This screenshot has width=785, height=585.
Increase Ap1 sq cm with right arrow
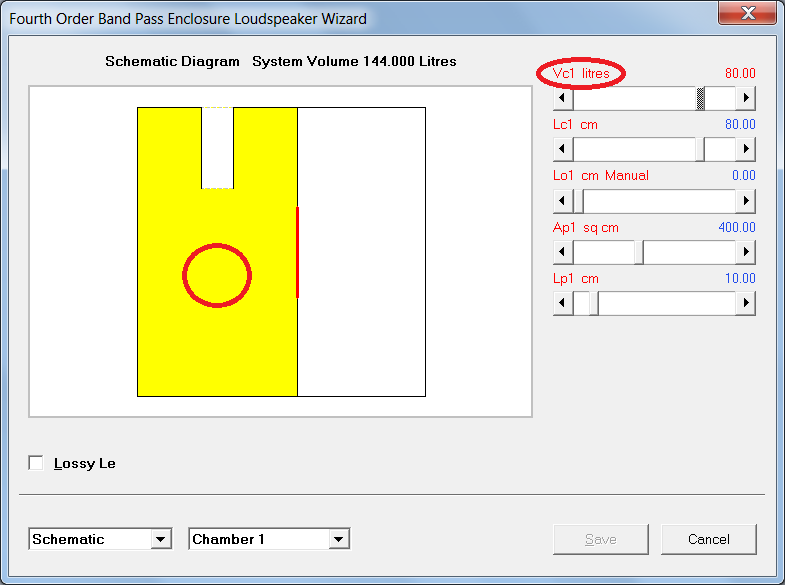[745, 252]
